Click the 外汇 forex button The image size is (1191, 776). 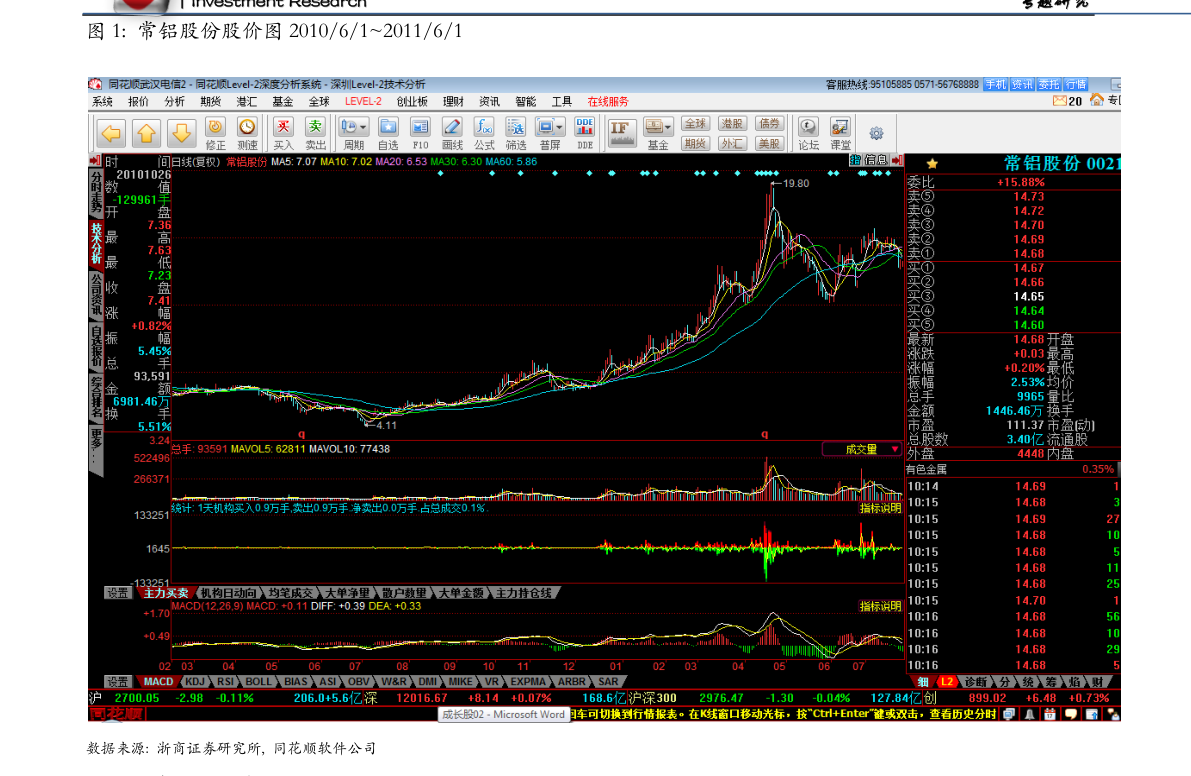coord(732,143)
